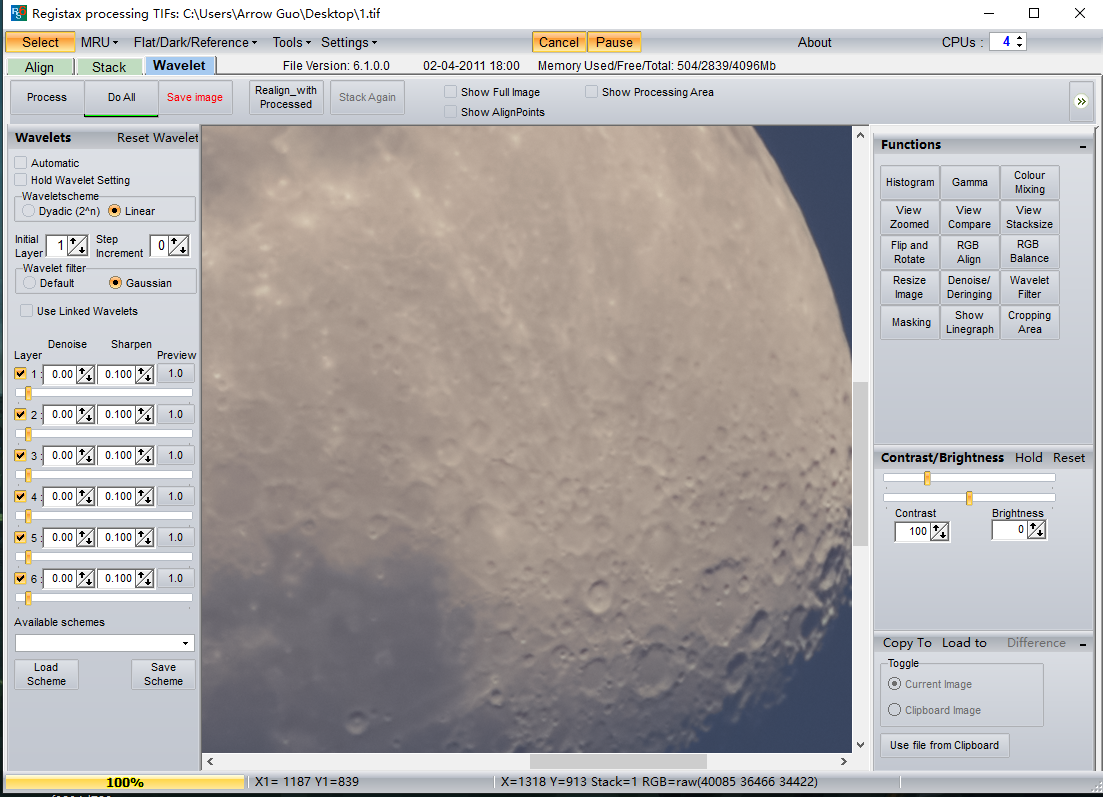Click Layer 1 Denoise spinner arrows
This screenshot has width=1103, height=797.
coord(86,374)
